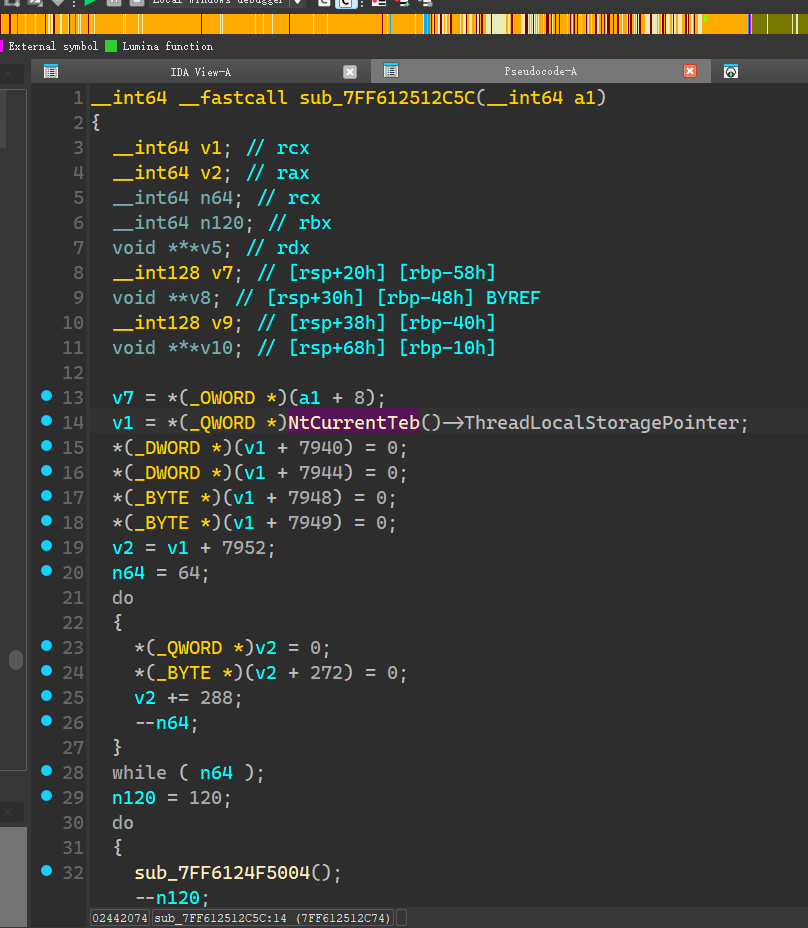
Task: Select v9 declaration on line 10
Action: [x=222, y=323]
